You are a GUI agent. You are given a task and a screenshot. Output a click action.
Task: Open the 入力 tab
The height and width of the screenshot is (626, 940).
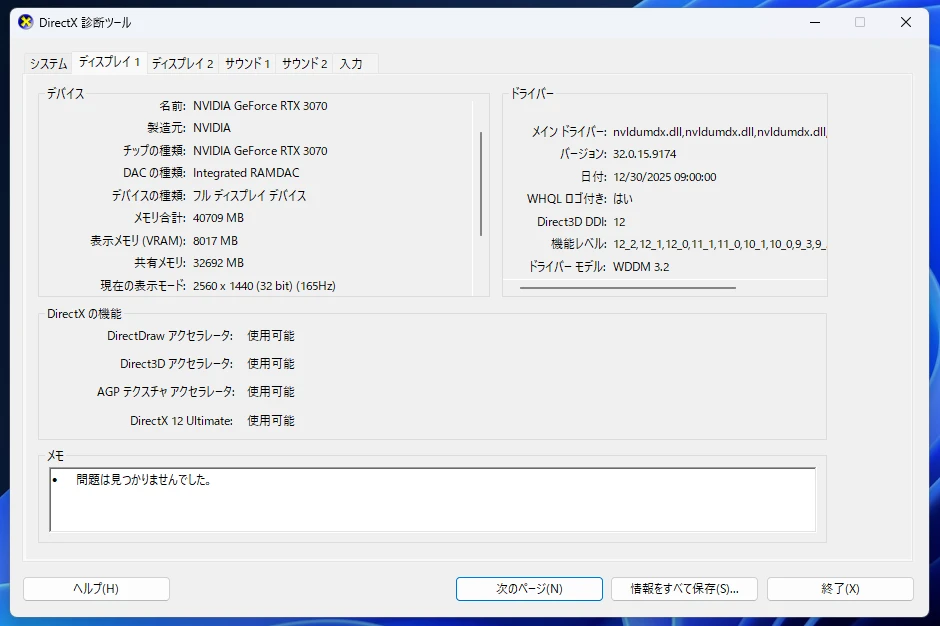[351, 64]
